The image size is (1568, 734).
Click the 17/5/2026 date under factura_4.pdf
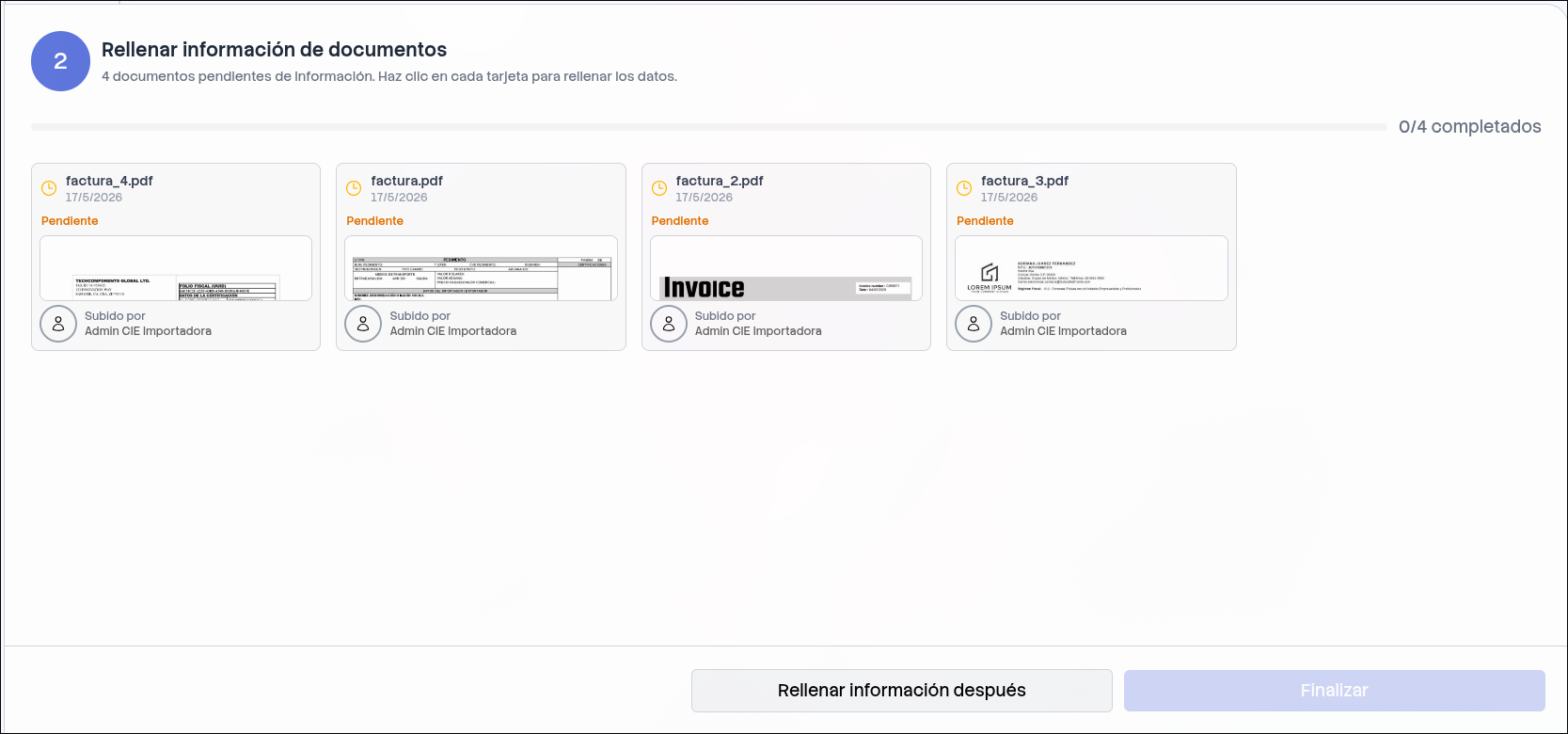tap(94, 198)
